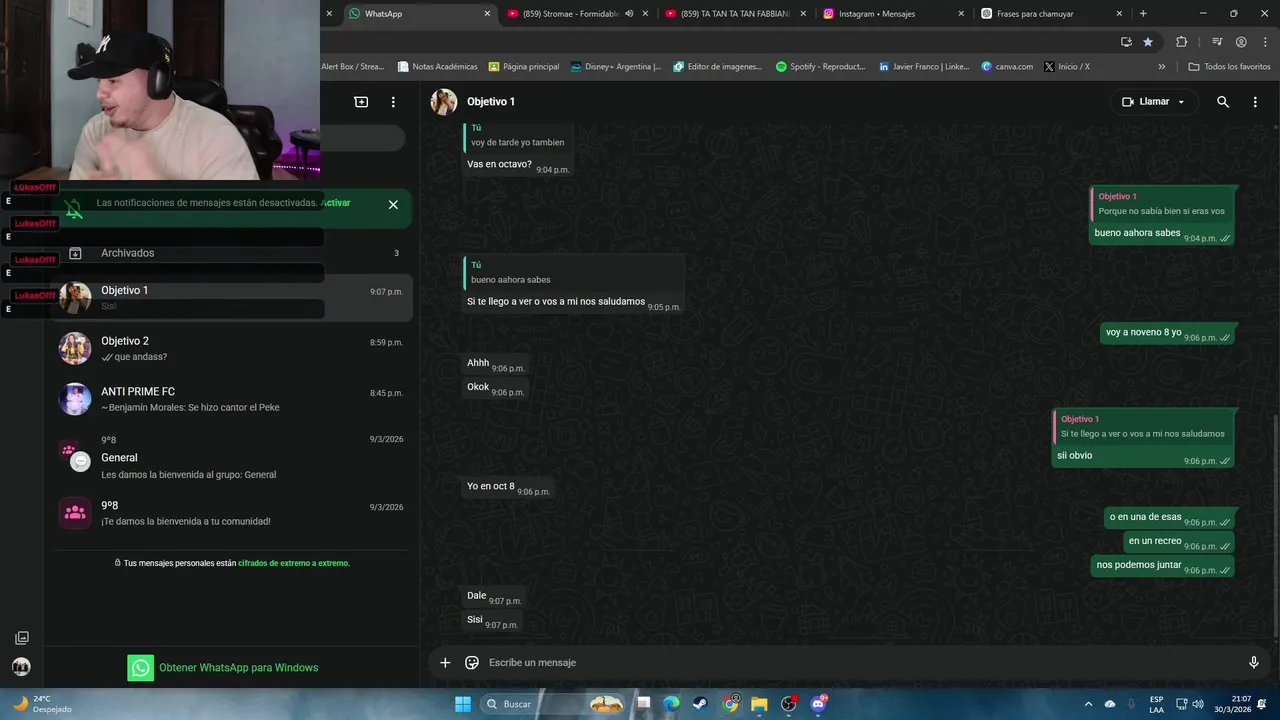Click the browser profile avatar icon

pos(1241,42)
